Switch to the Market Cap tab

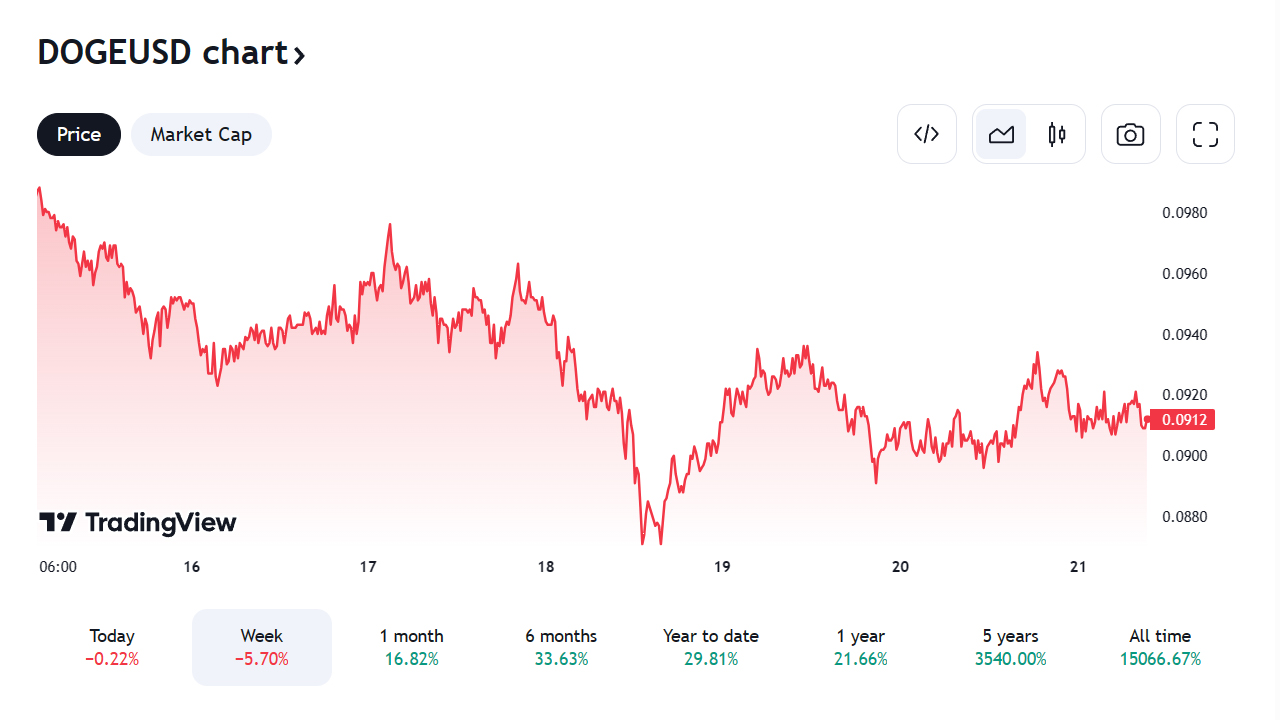pyautogui.click(x=201, y=134)
